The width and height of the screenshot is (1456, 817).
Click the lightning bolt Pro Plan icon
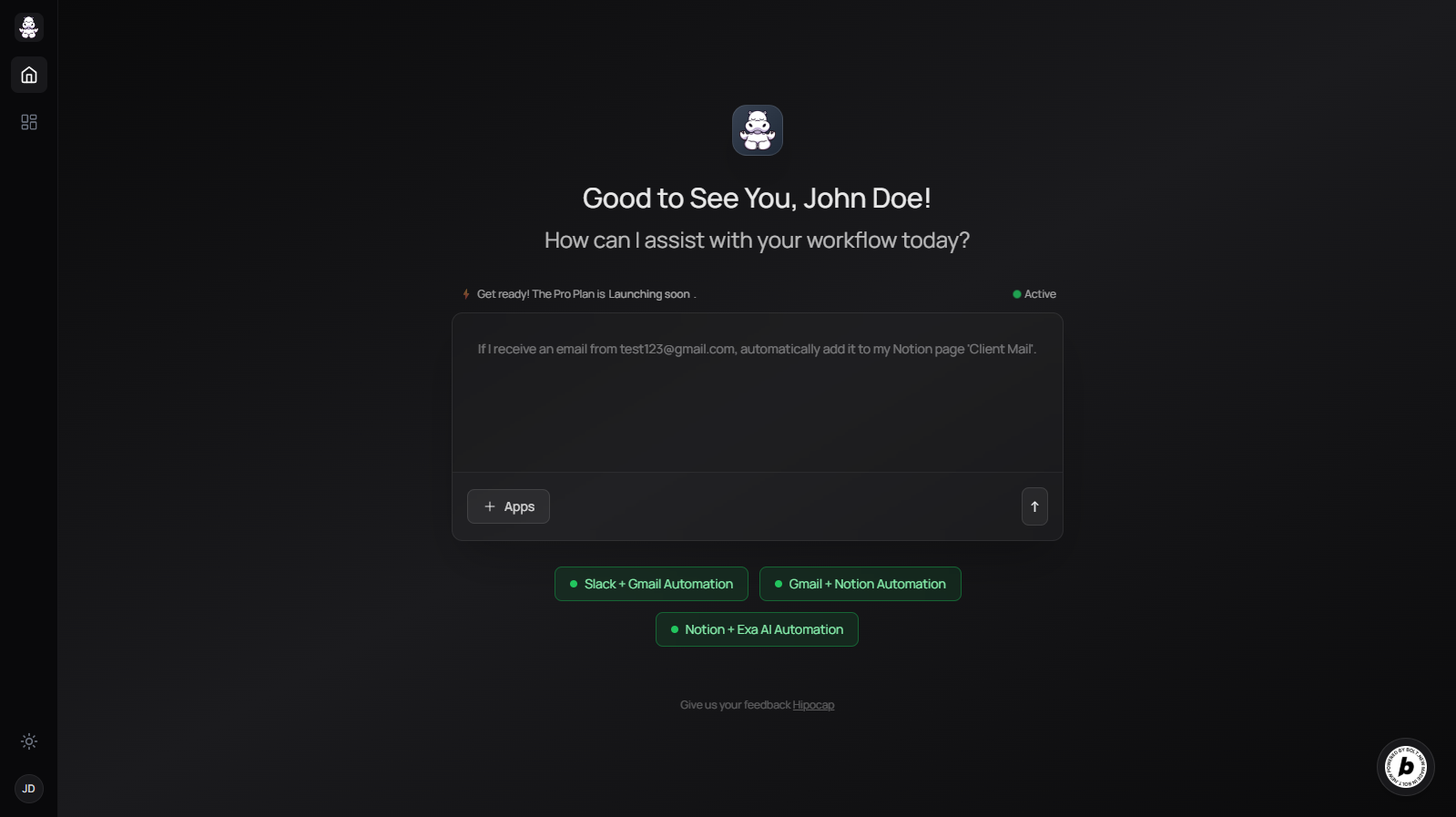(x=466, y=294)
